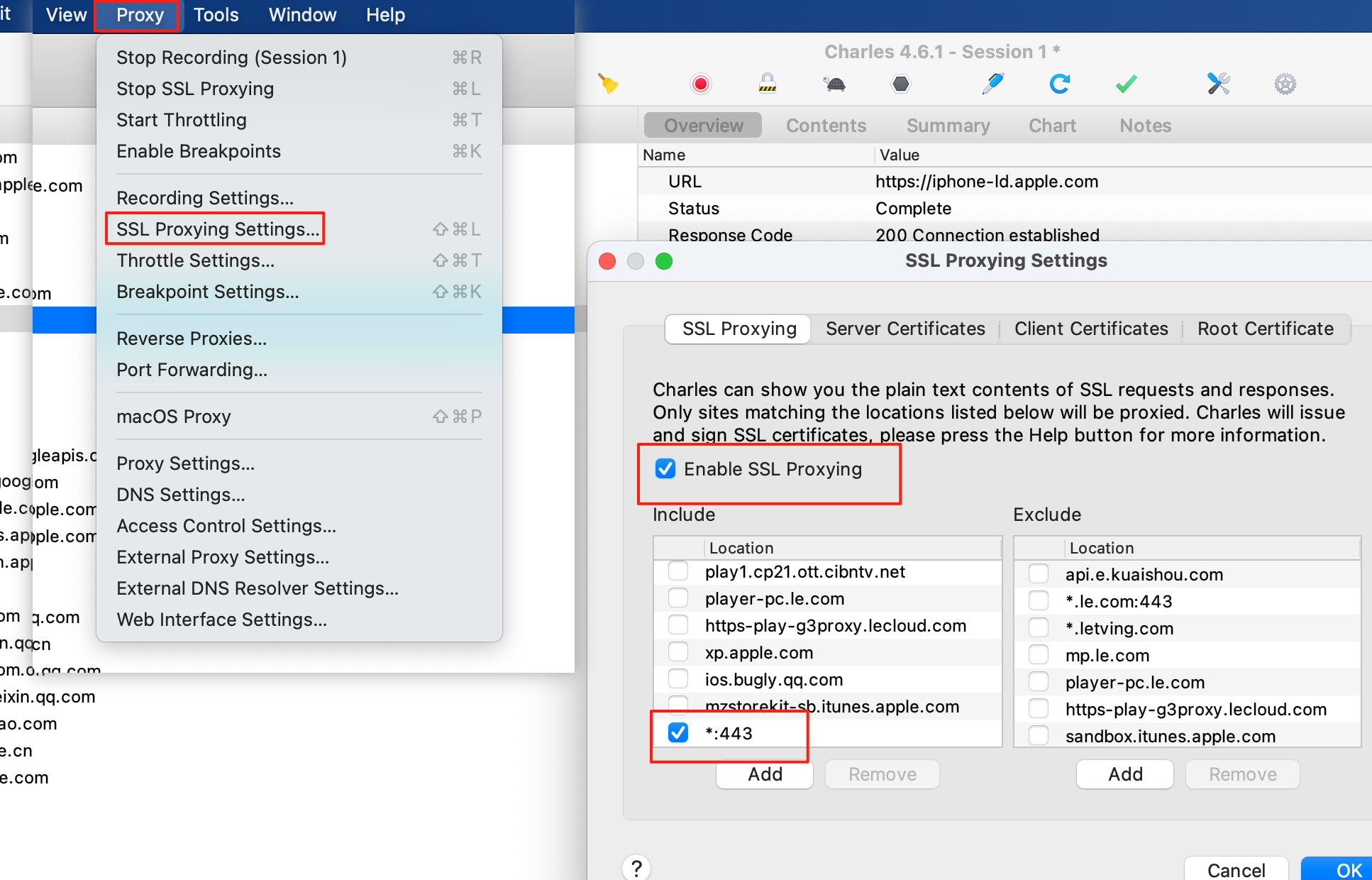Check the xp.apple.com include checkbox
The image size is (1372, 880).
point(678,652)
